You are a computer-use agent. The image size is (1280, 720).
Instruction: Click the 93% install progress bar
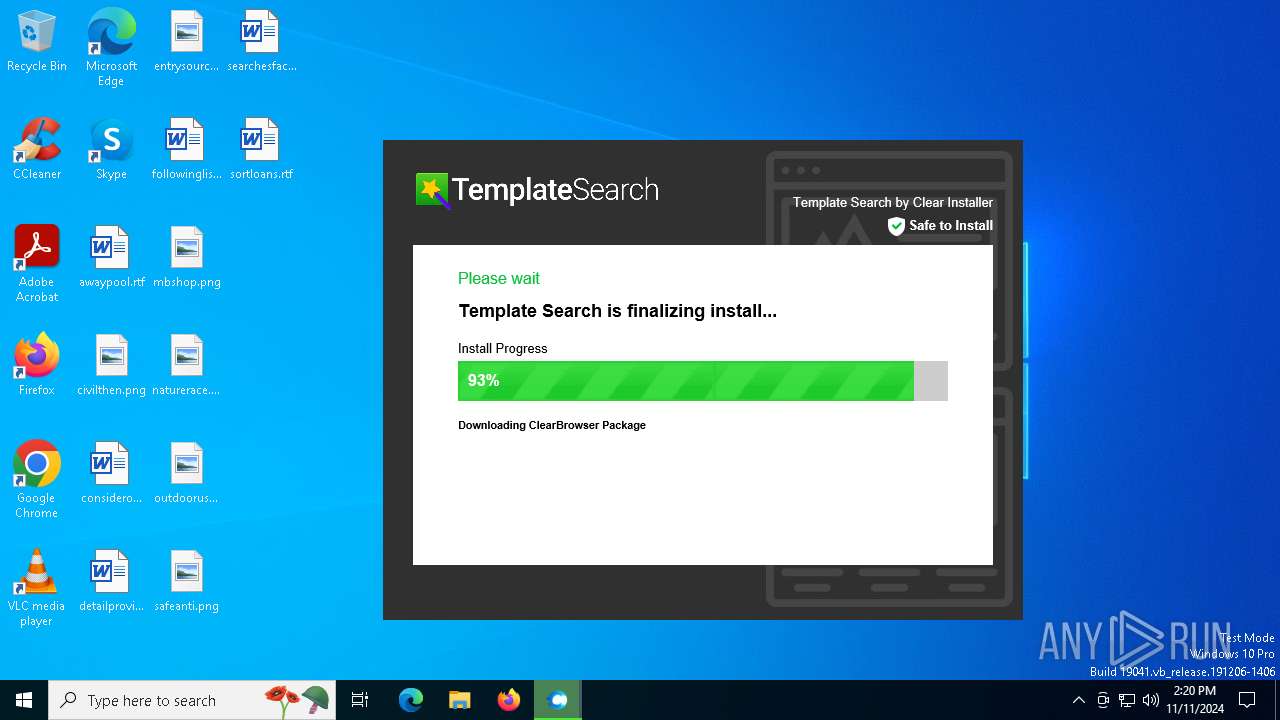click(702, 381)
